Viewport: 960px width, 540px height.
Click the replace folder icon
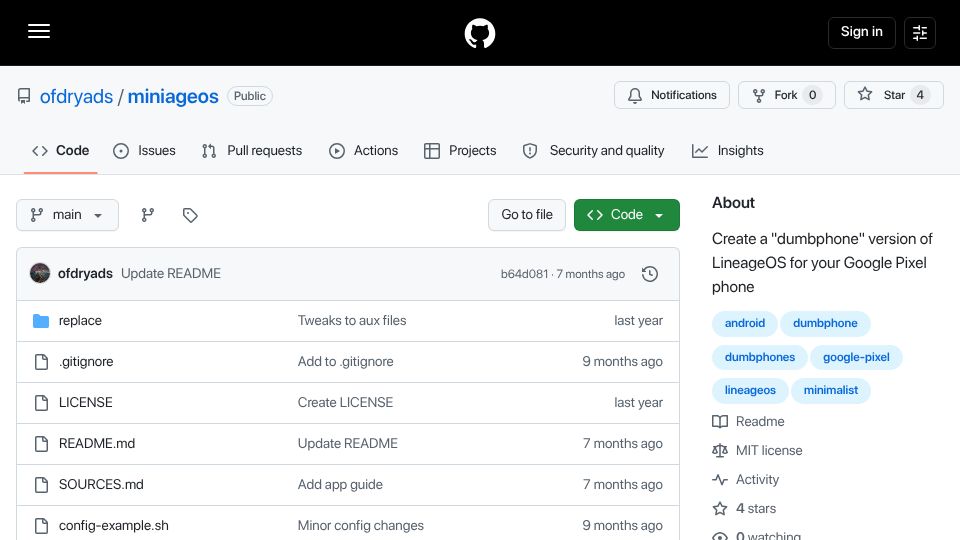41,320
